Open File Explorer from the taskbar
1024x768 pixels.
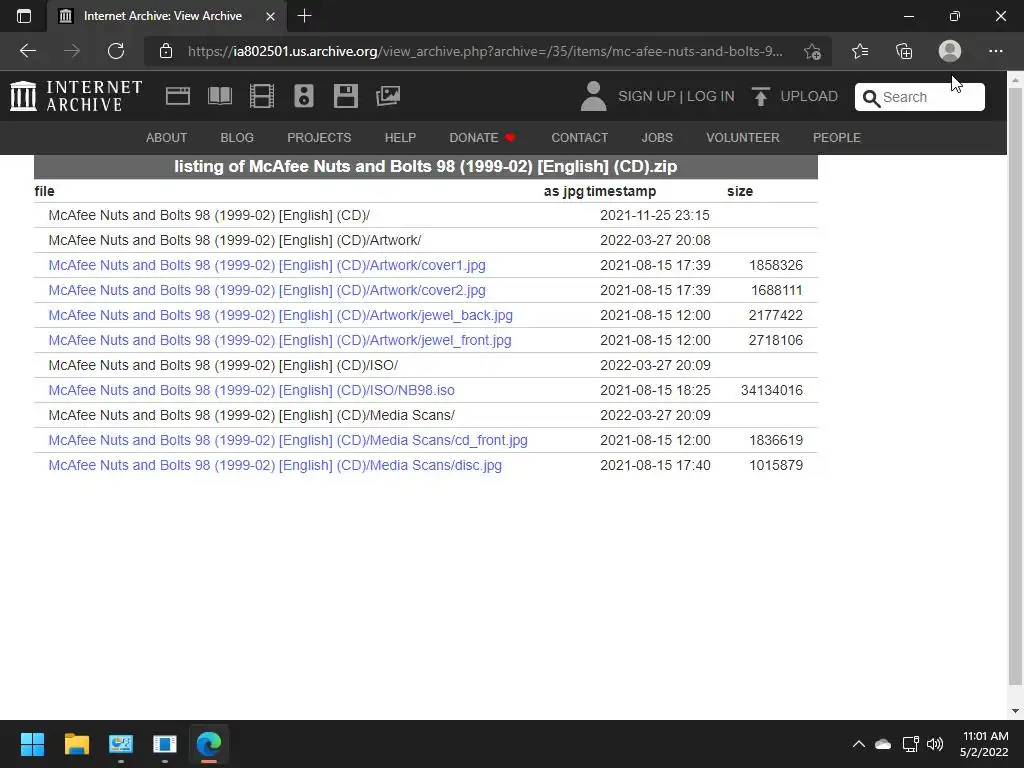pos(76,744)
